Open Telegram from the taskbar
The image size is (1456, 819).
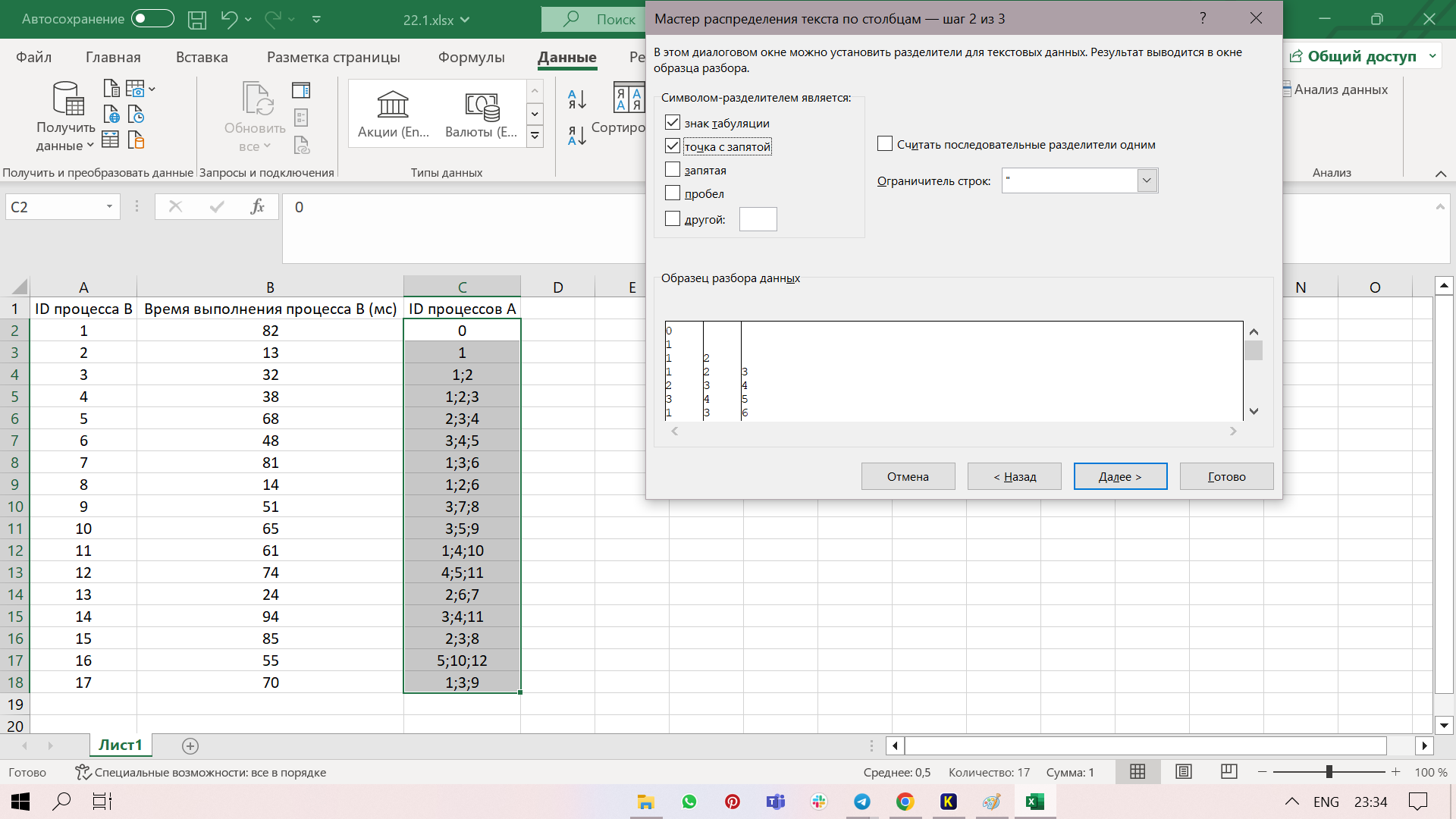pyautogui.click(x=862, y=802)
